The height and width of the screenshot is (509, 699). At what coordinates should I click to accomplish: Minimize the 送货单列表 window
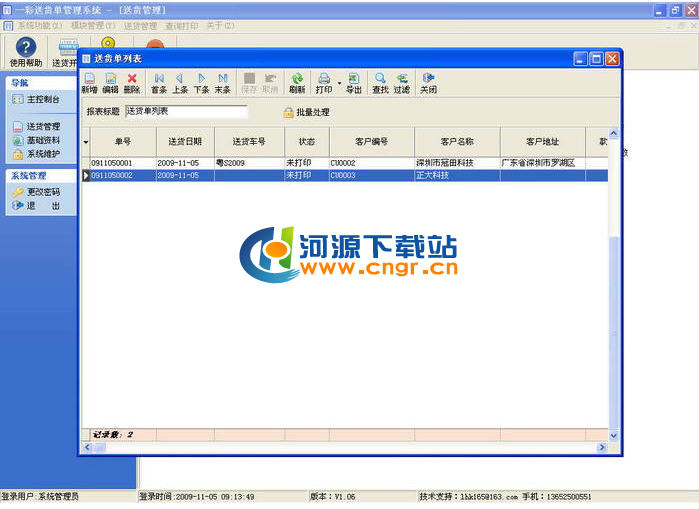[580, 59]
